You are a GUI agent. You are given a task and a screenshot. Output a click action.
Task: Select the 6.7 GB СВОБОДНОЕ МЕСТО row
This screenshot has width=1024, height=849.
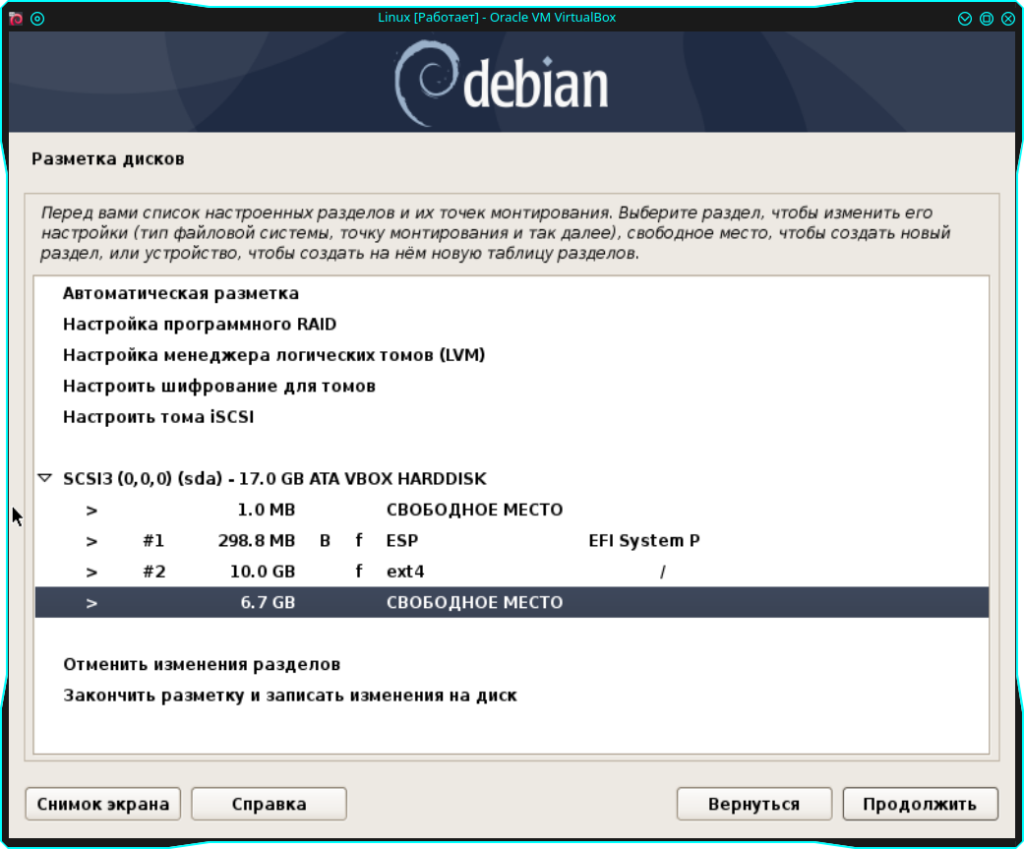click(x=474, y=603)
